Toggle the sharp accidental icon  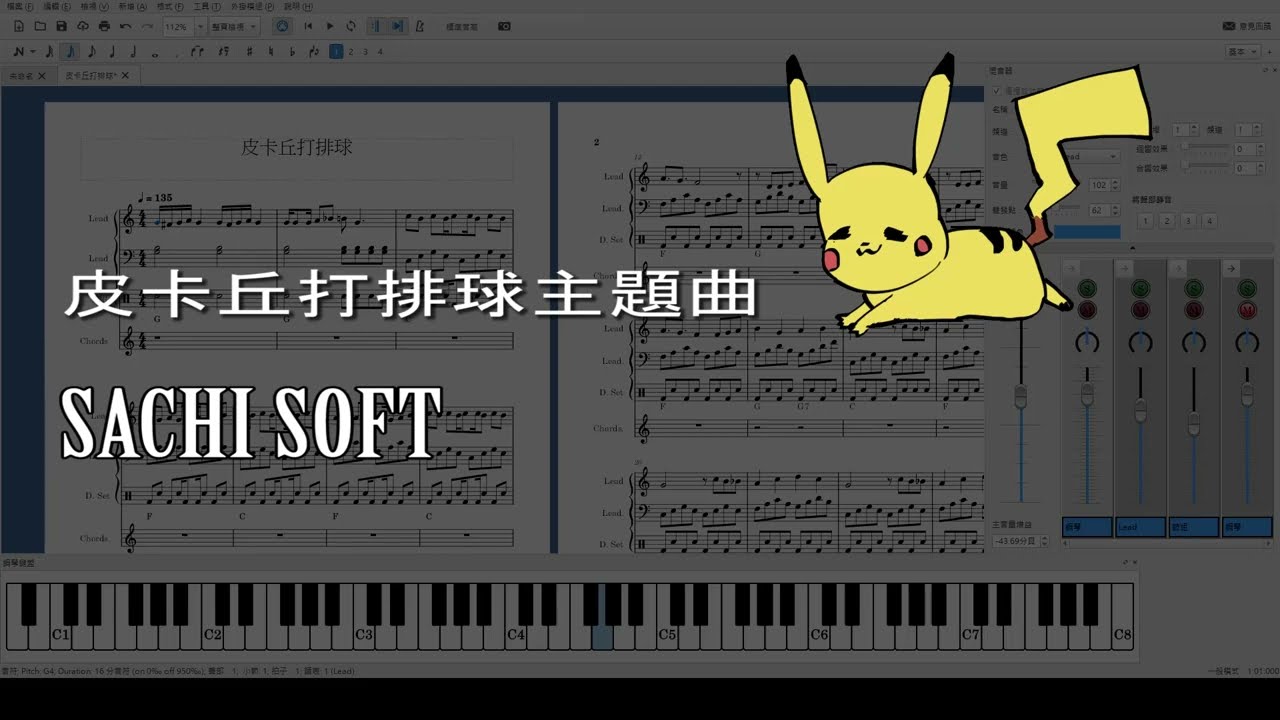tap(249, 51)
